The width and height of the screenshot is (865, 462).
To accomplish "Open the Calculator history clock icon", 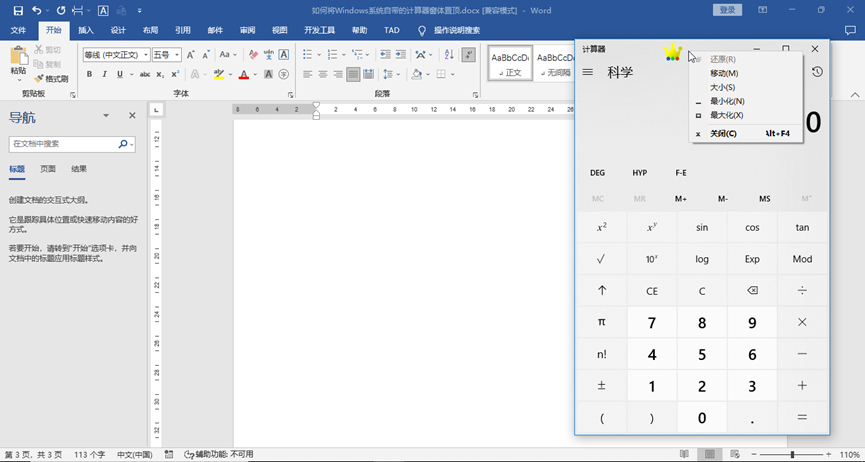I will [818, 72].
